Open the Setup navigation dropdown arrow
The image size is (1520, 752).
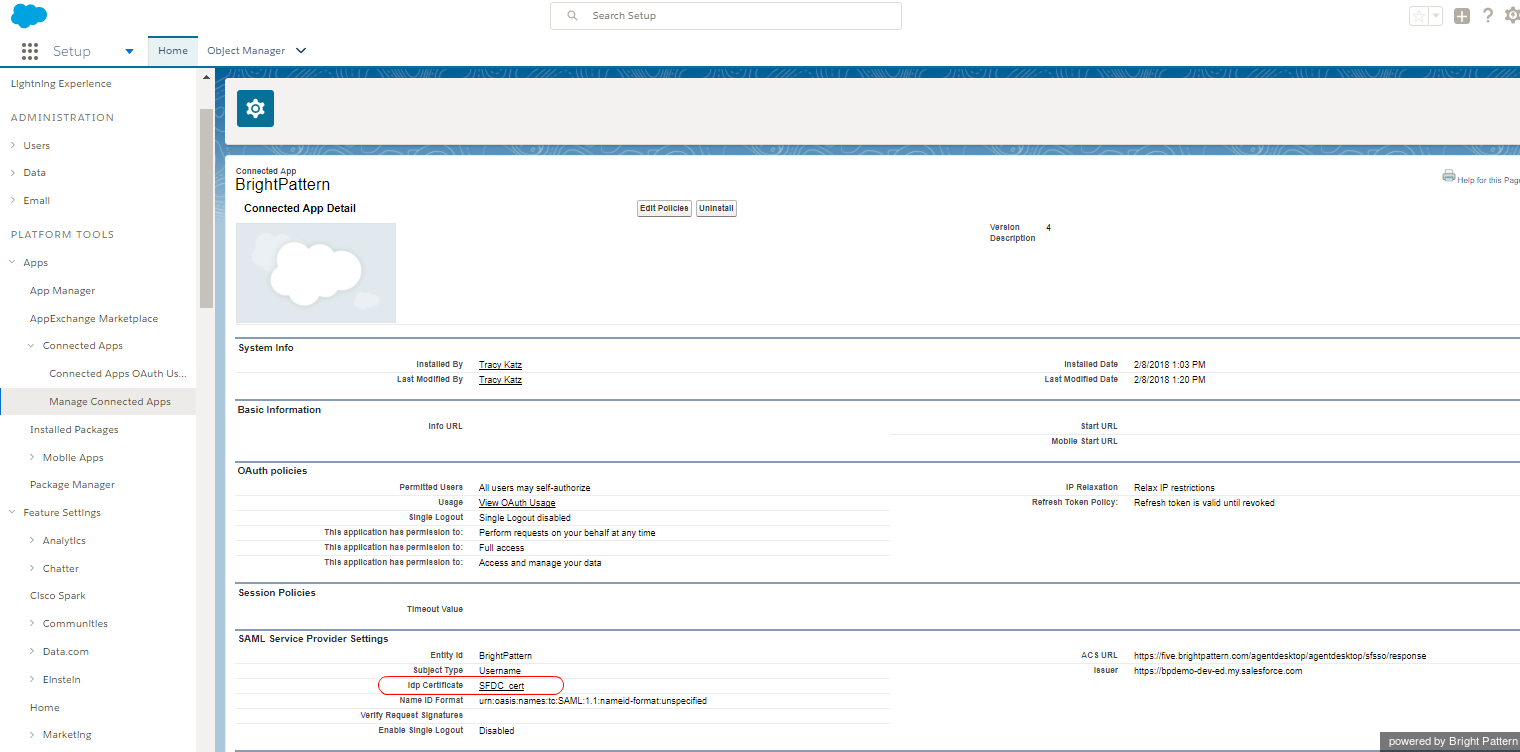[x=129, y=51]
